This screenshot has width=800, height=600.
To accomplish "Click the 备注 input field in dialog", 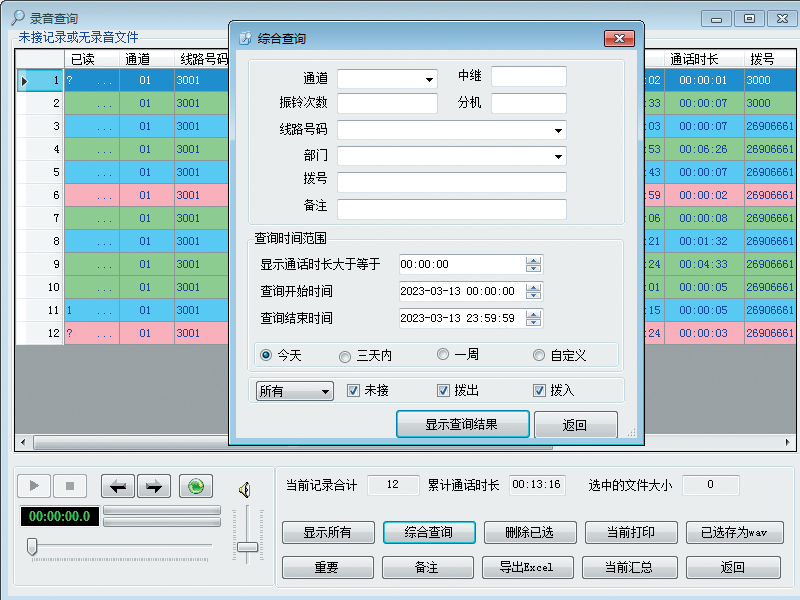I will pos(452,209).
